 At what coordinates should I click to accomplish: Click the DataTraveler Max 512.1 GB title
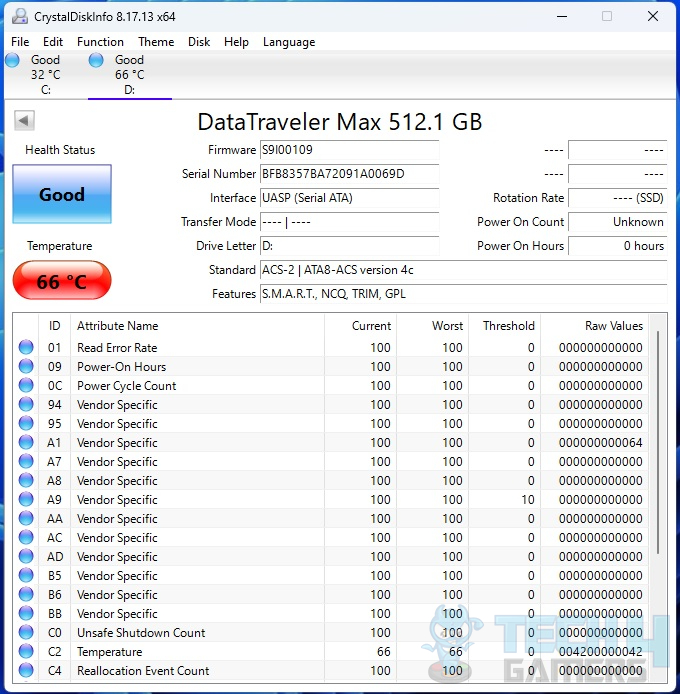[x=340, y=122]
